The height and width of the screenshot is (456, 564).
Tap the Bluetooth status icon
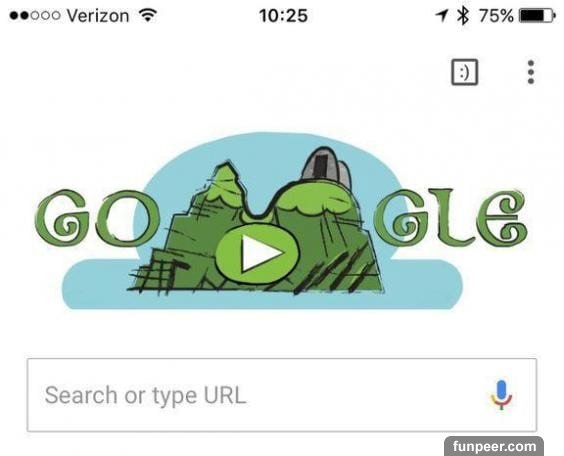pyautogui.click(x=463, y=16)
